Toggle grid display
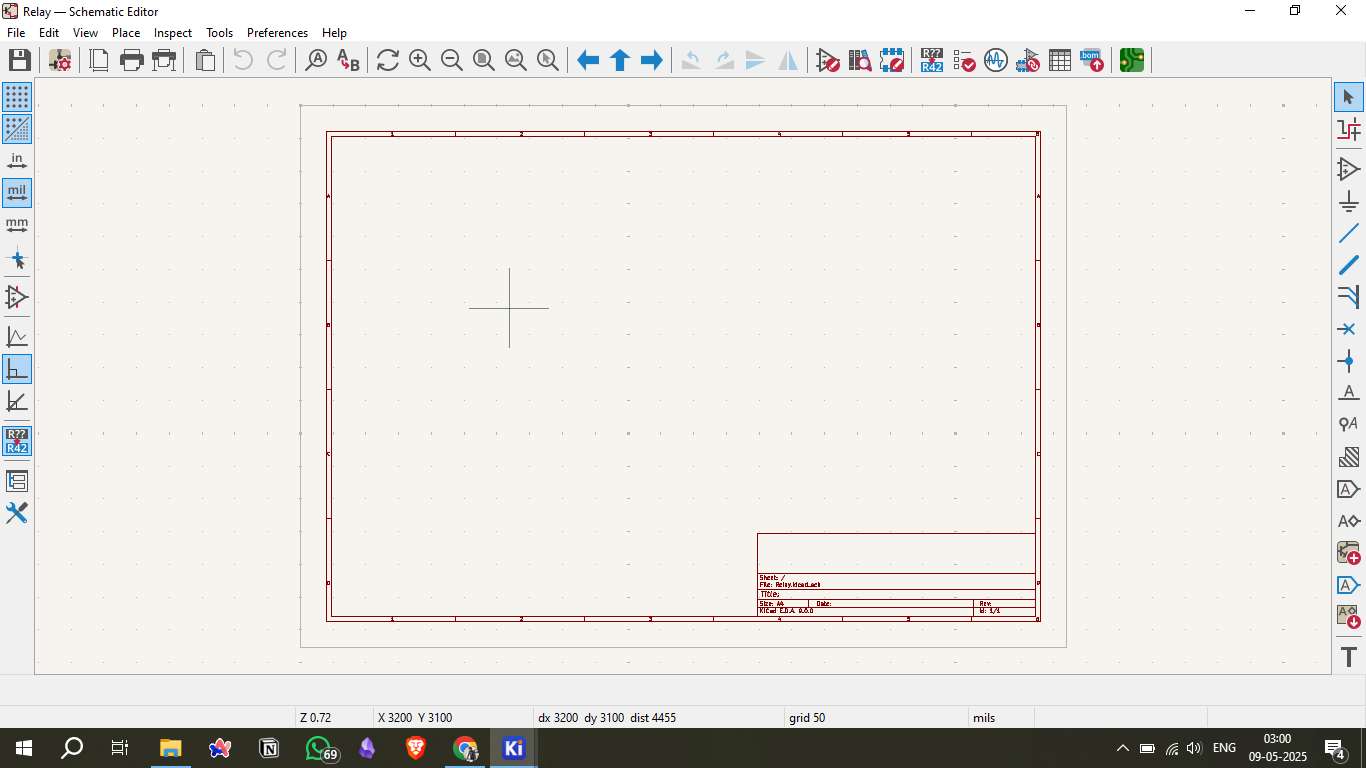Screen dimensions: 1366x768 (x=17, y=97)
